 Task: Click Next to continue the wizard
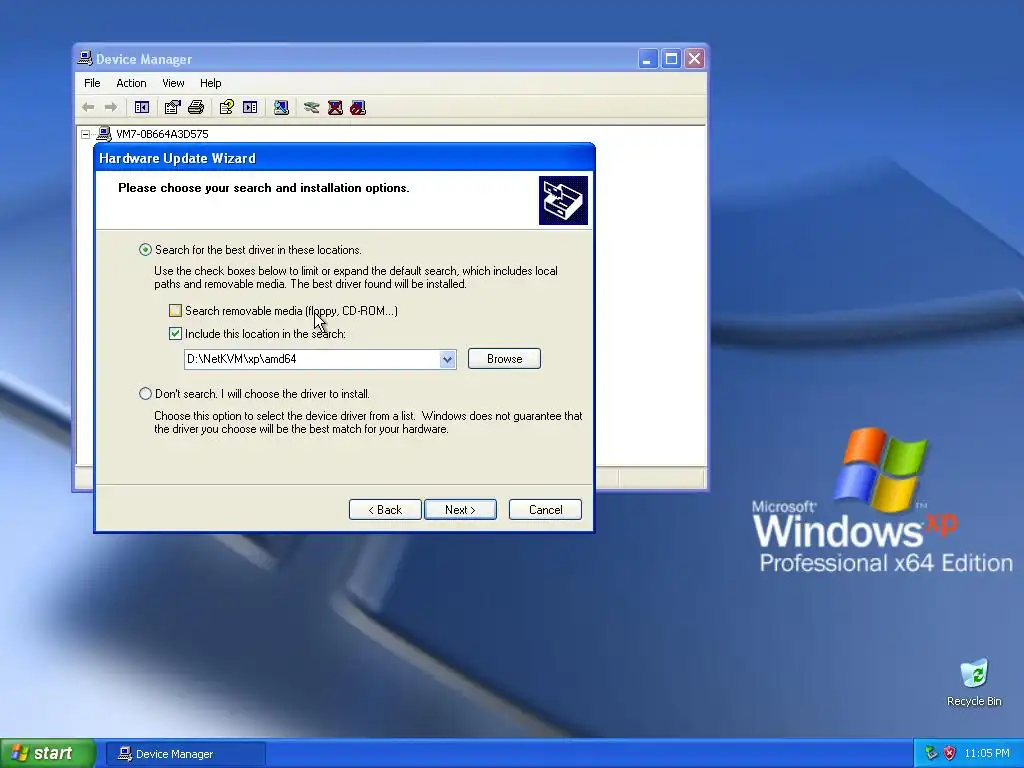click(x=460, y=509)
